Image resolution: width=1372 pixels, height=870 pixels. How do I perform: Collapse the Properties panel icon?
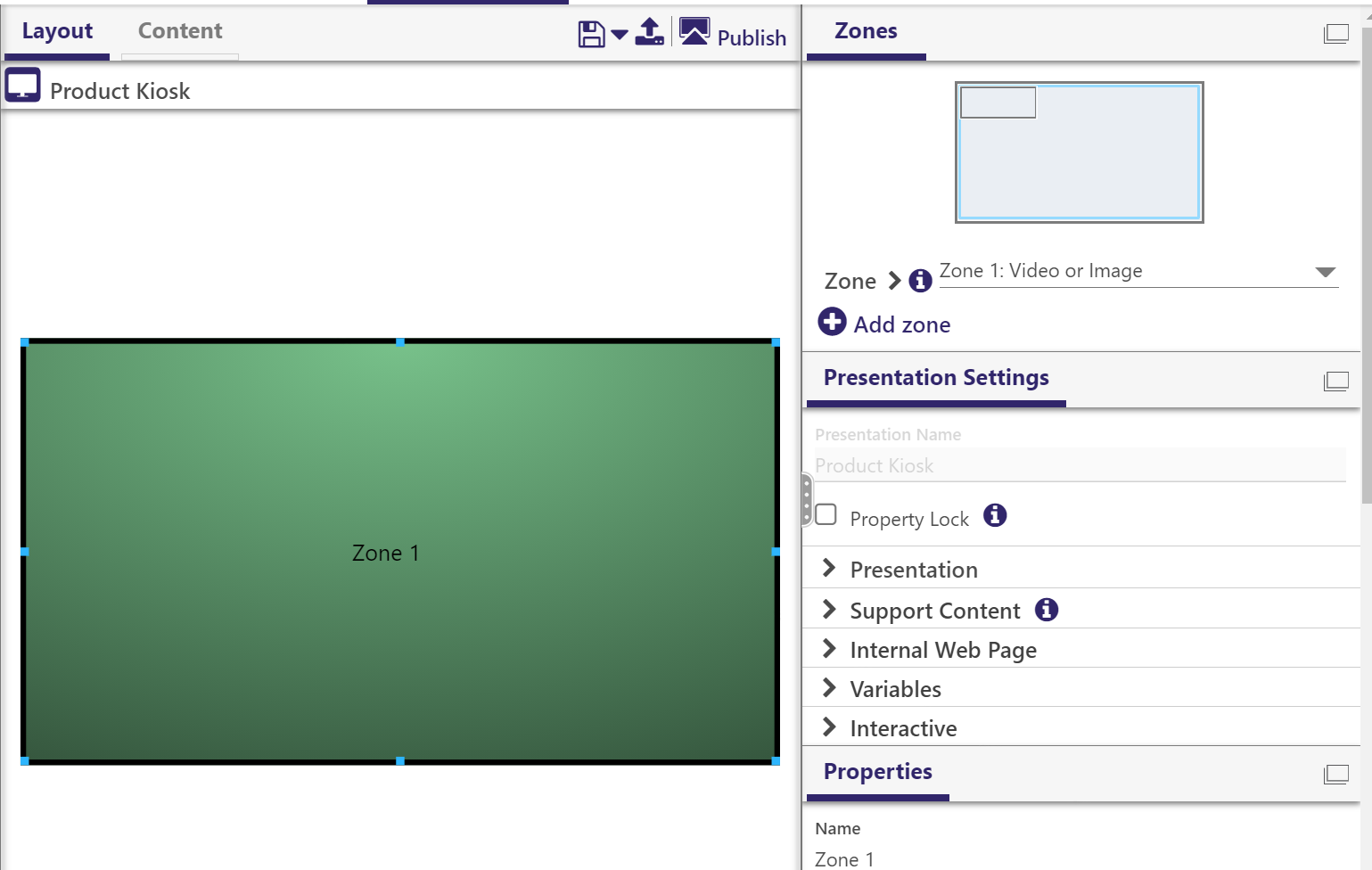click(x=1335, y=774)
